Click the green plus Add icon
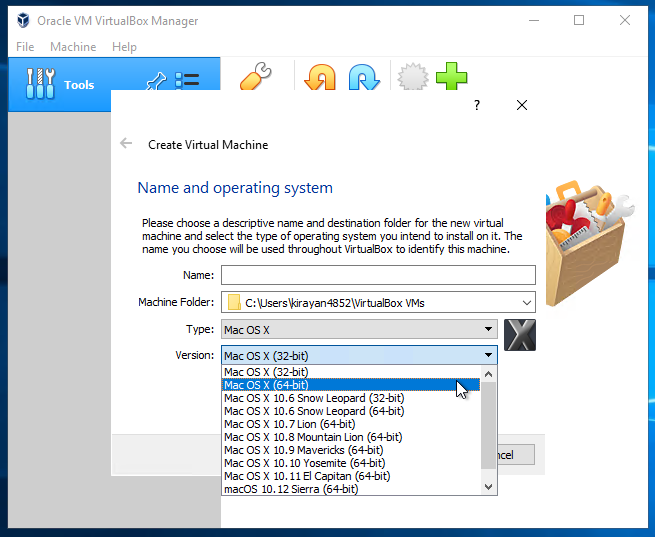This screenshot has width=655, height=537. click(451, 76)
